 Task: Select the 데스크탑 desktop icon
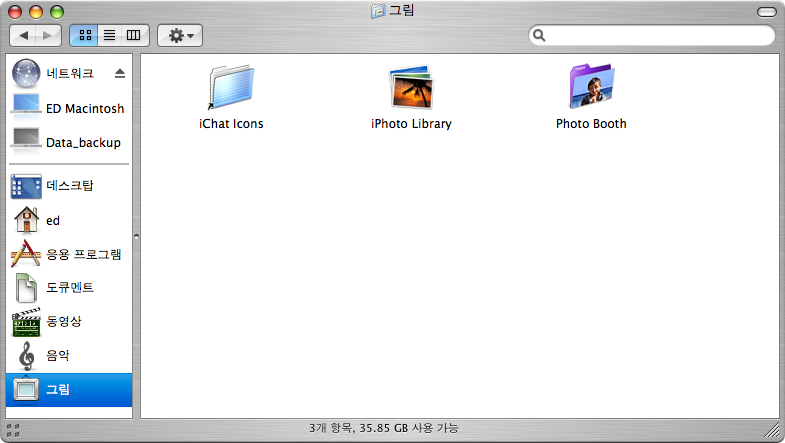[x=26, y=186]
